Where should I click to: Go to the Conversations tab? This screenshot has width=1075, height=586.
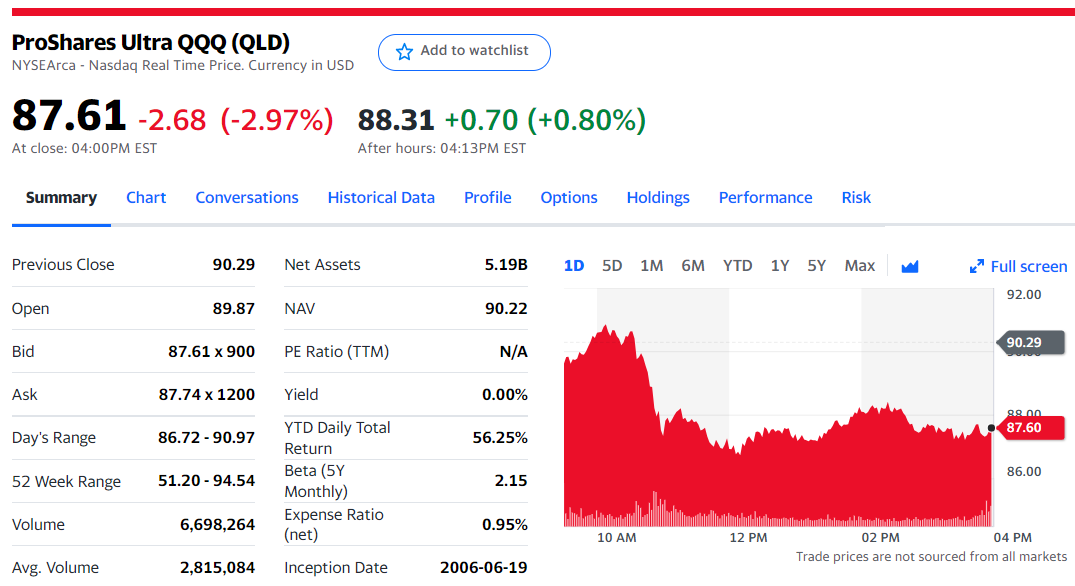pos(247,197)
